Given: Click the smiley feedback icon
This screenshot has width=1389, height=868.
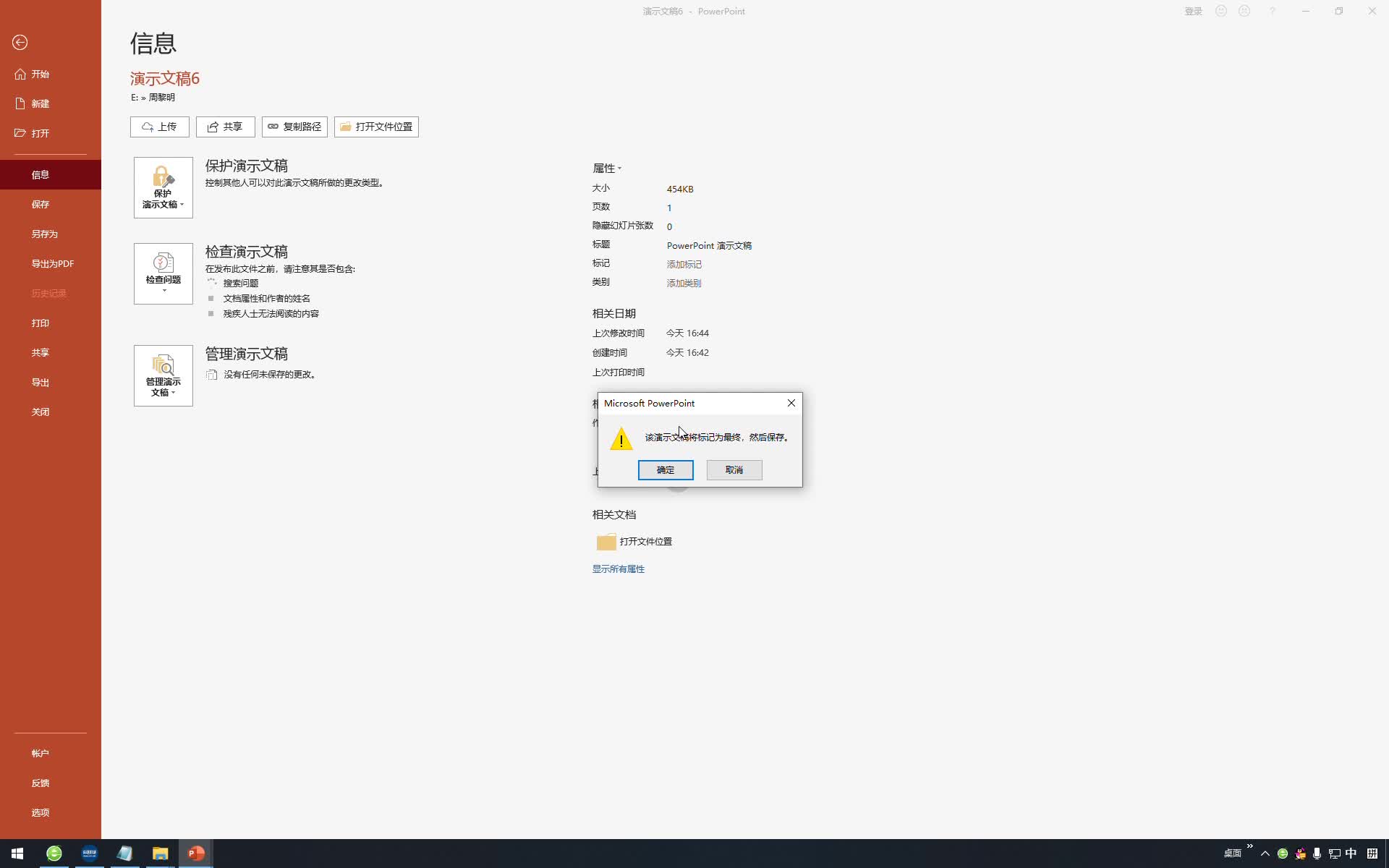Looking at the screenshot, I should pos(1221,11).
